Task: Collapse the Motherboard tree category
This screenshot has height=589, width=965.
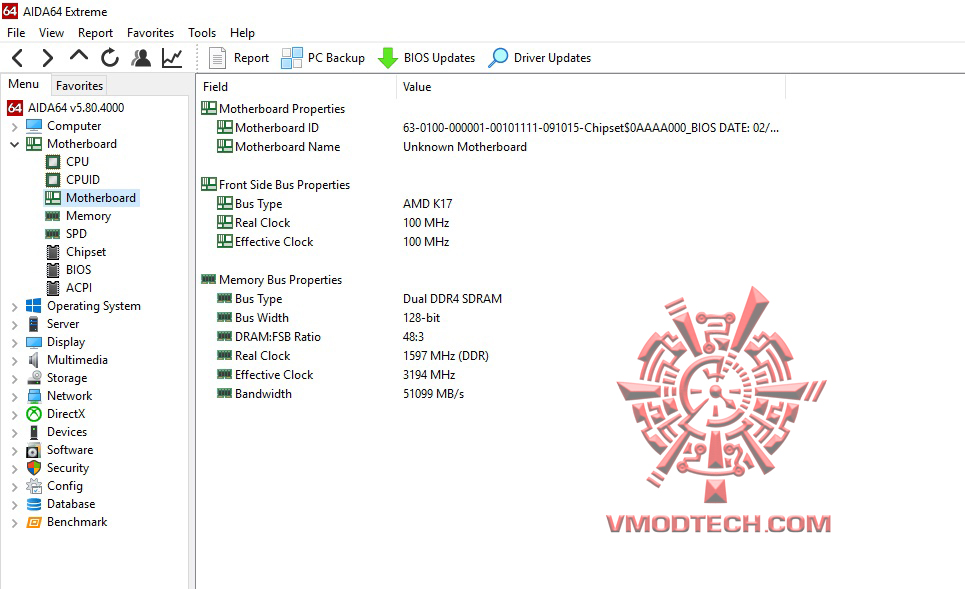Action: (x=14, y=145)
